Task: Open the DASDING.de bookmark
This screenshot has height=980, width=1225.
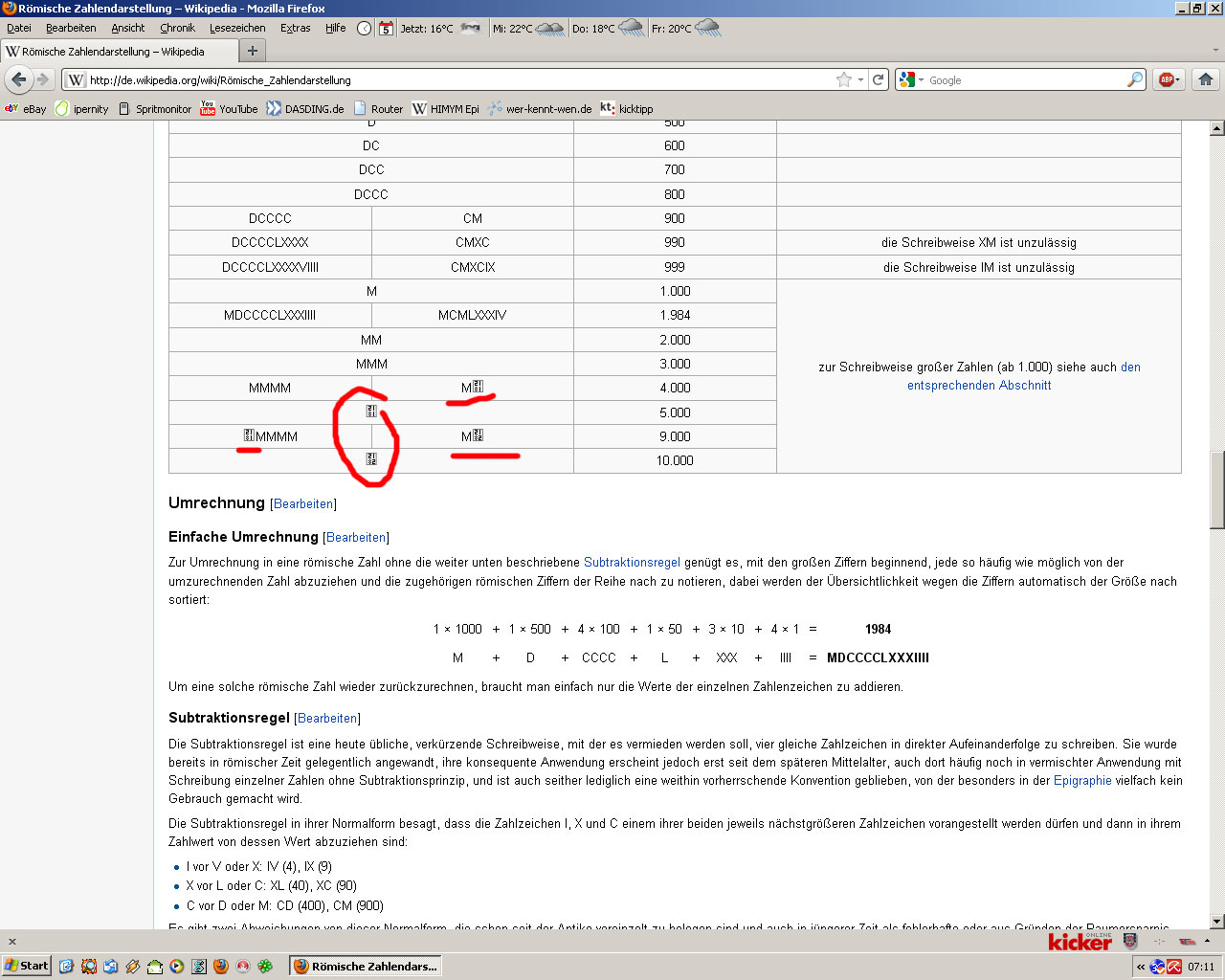Action: [x=305, y=108]
